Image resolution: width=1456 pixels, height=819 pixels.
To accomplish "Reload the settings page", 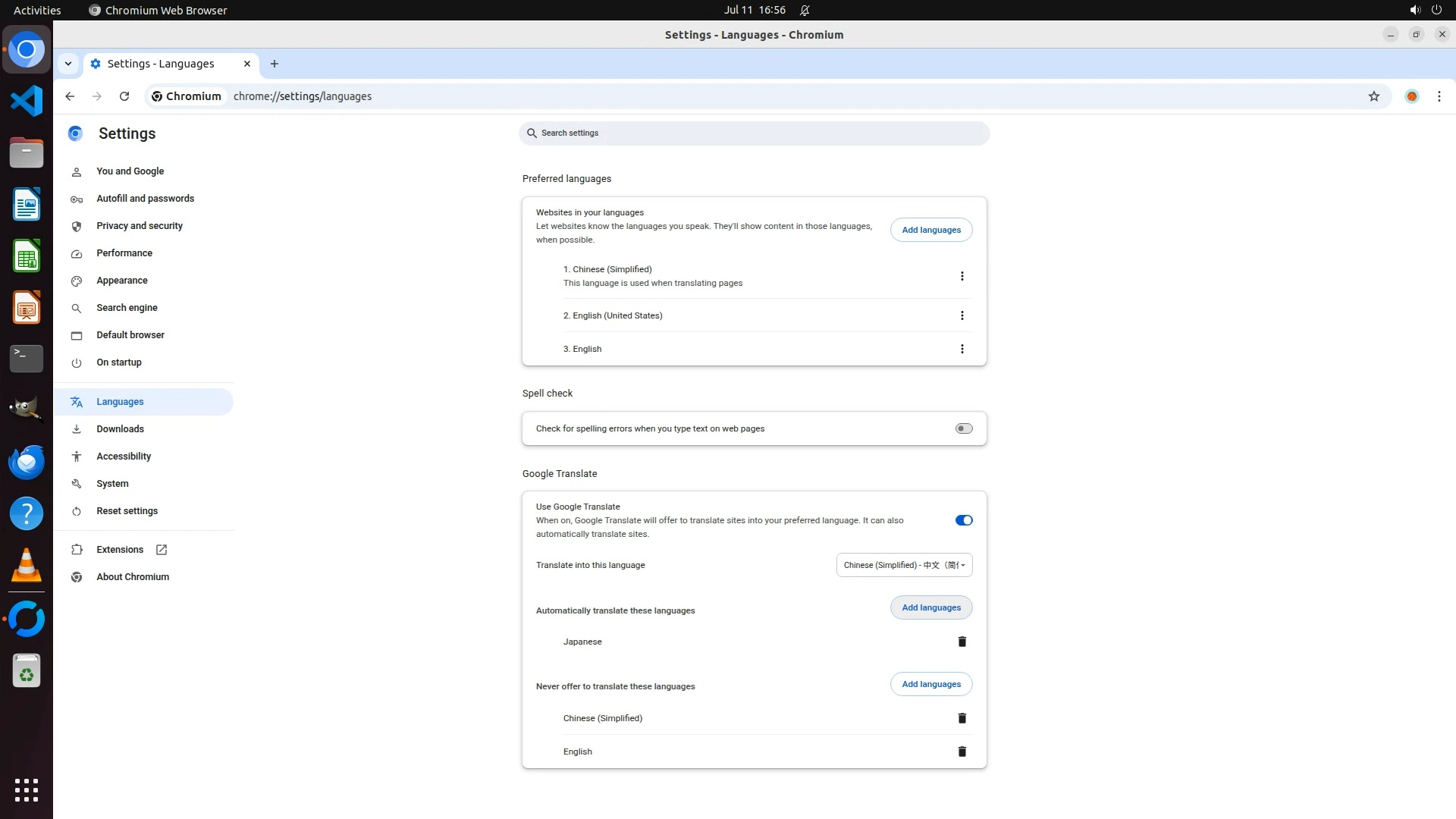I will (x=124, y=96).
